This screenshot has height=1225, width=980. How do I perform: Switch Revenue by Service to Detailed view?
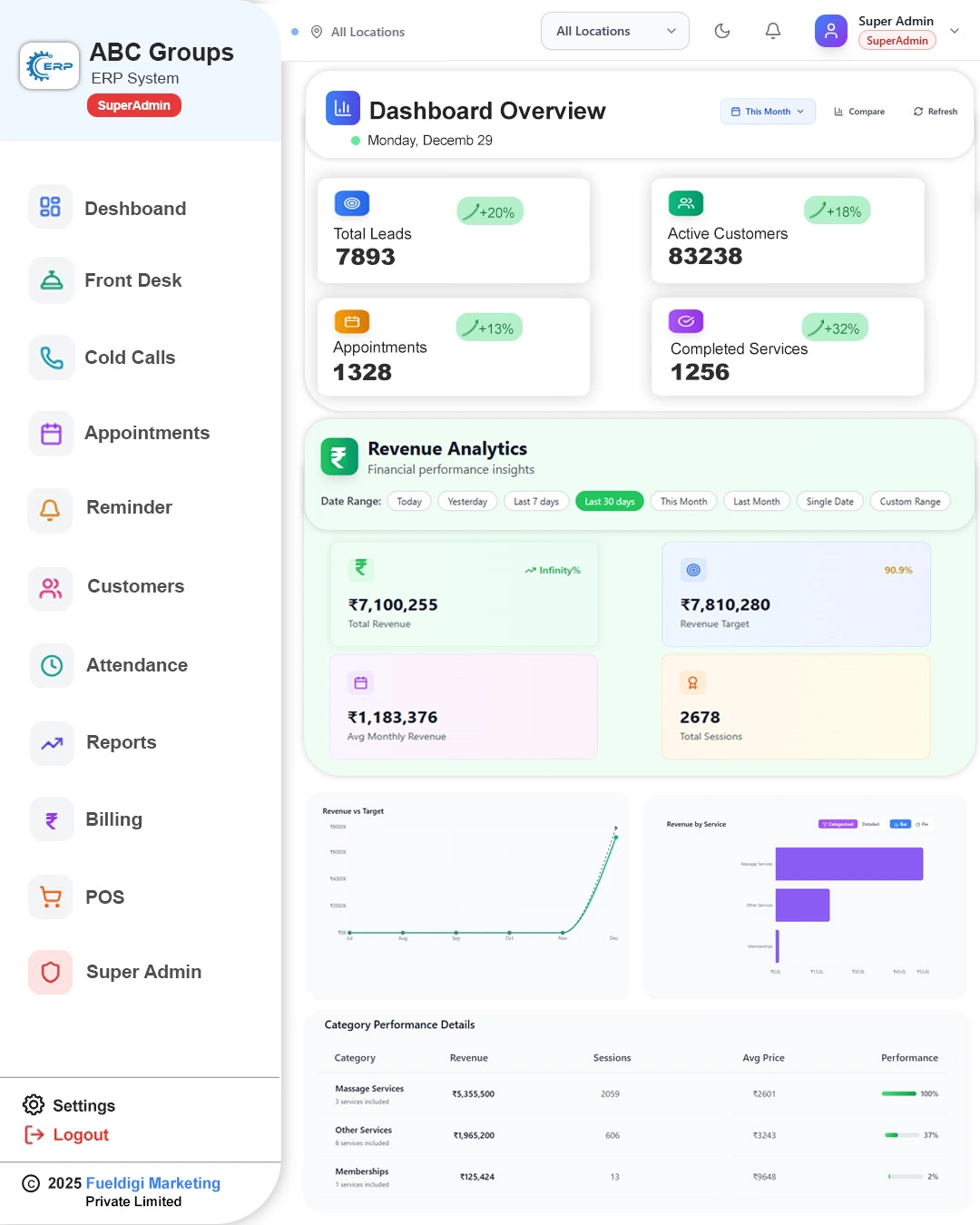point(870,824)
